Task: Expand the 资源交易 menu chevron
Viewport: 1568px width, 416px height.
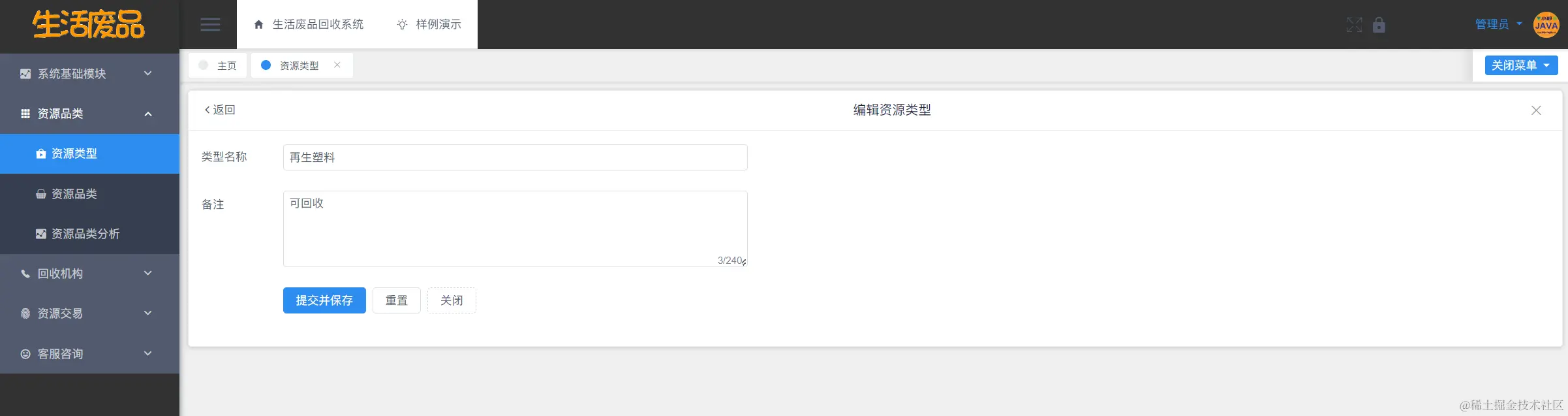Action: 148,313
